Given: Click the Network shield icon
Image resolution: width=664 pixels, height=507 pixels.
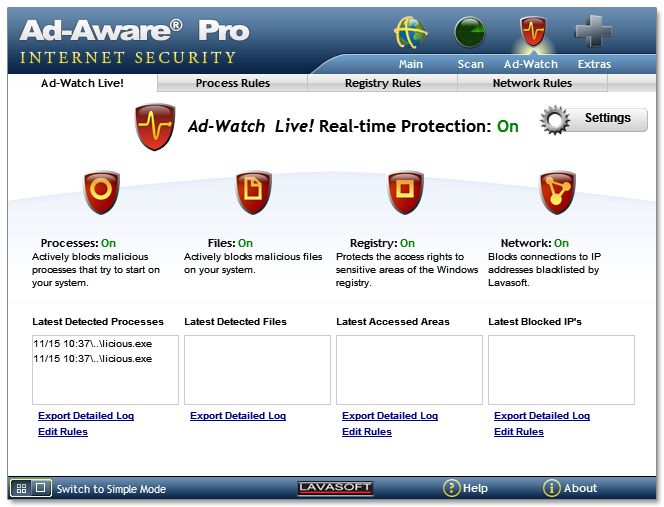Looking at the screenshot, I should 557,192.
